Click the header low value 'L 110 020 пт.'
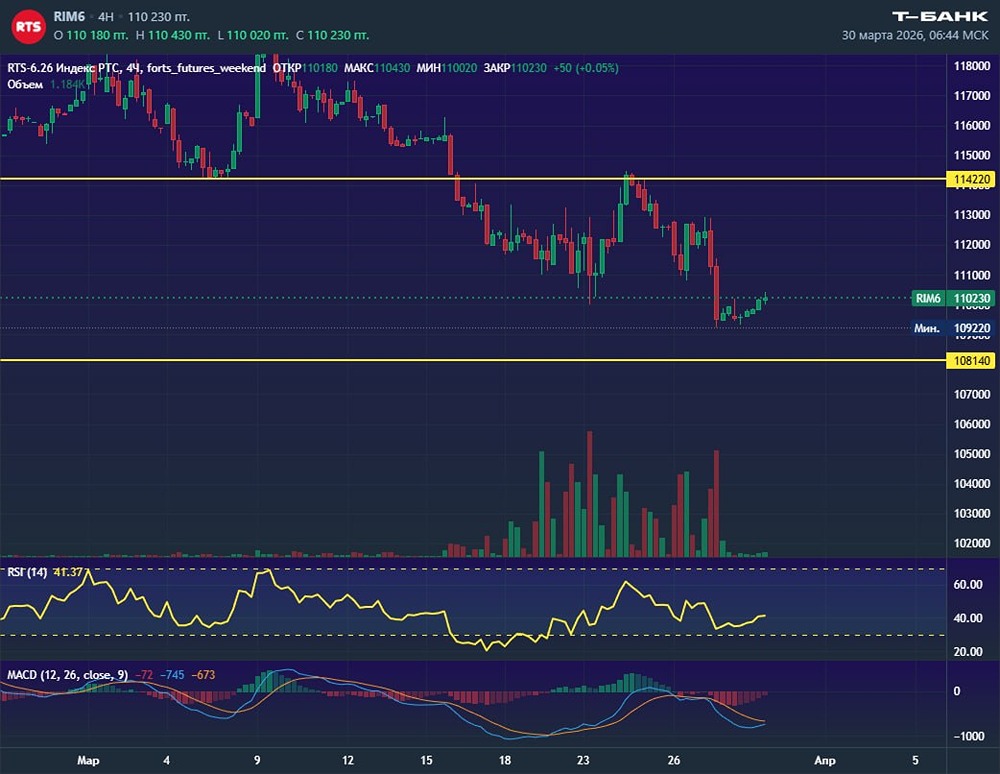The height and width of the screenshot is (774, 1000). (x=253, y=35)
